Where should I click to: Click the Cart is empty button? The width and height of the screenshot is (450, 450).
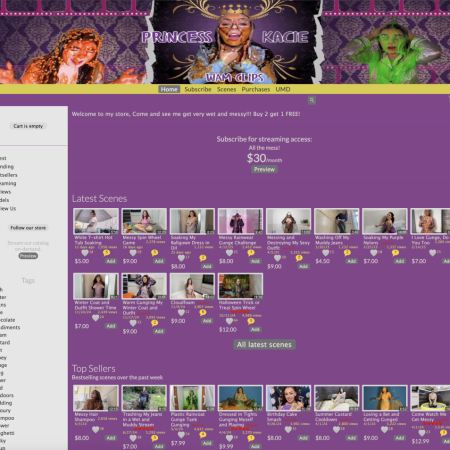pyautogui.click(x=28, y=126)
